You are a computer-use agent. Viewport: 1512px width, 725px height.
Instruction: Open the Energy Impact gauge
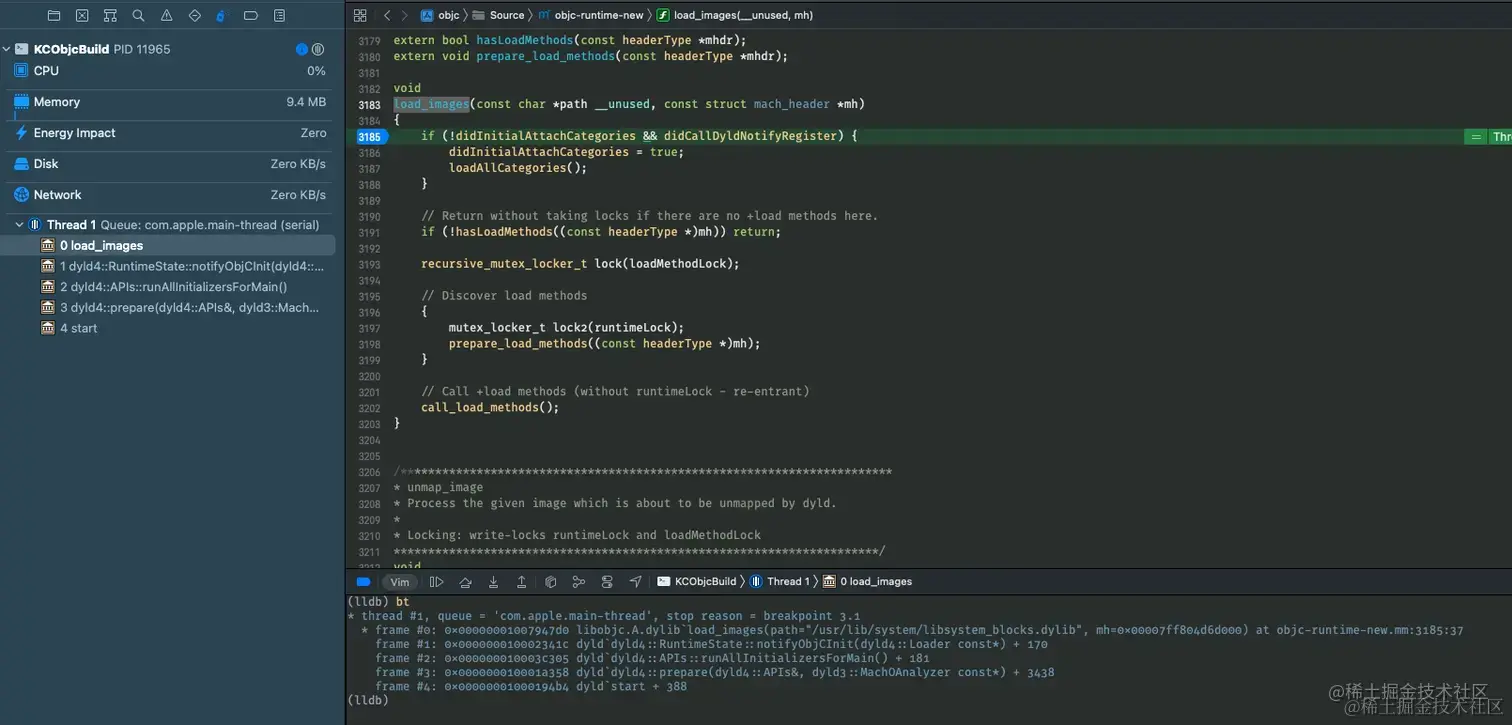(x=168, y=133)
